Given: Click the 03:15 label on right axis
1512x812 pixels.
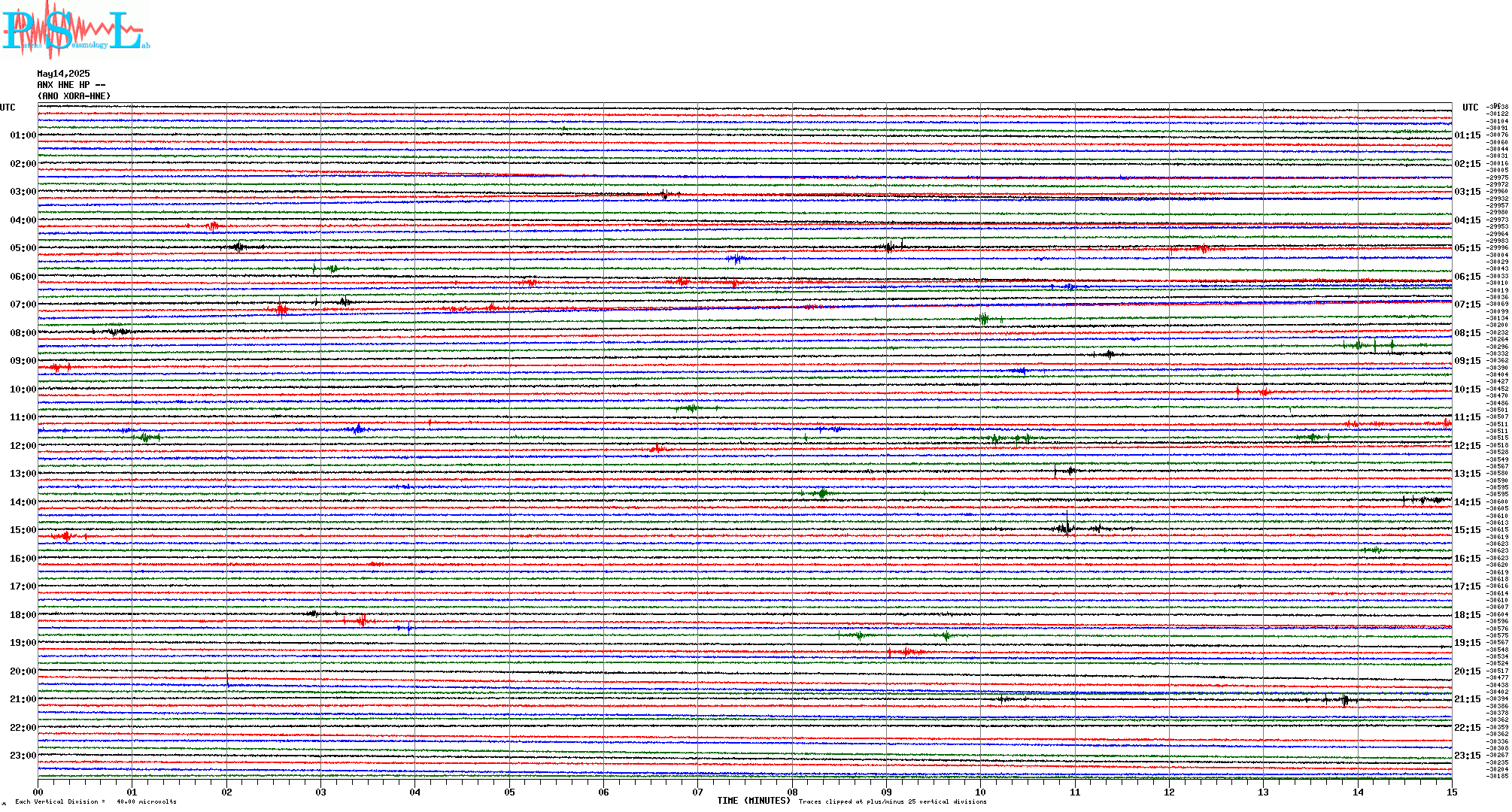Looking at the screenshot, I should [x=1468, y=192].
